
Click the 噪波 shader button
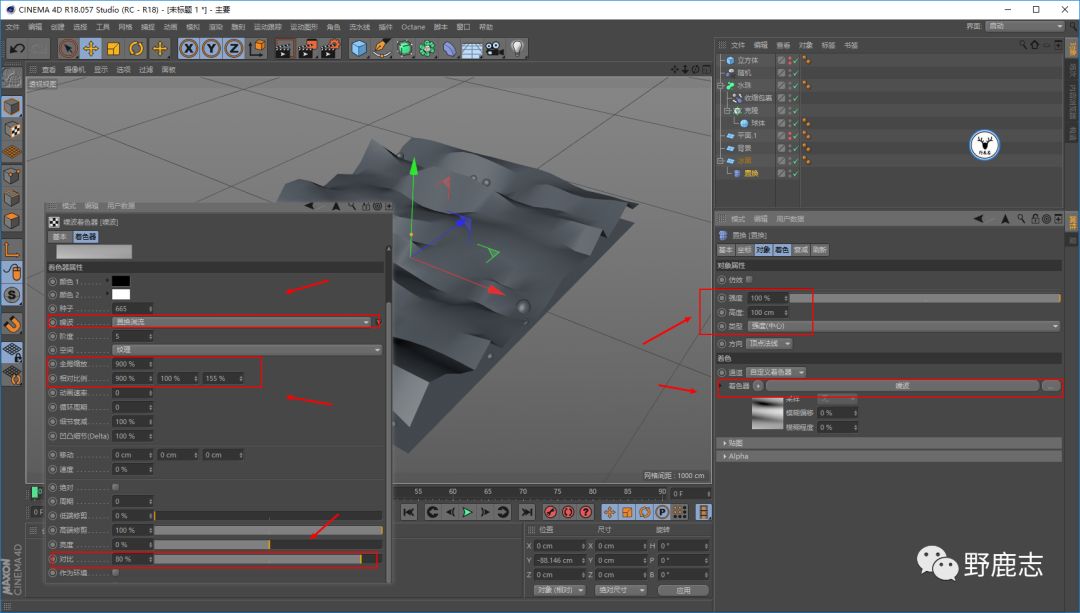click(902, 385)
